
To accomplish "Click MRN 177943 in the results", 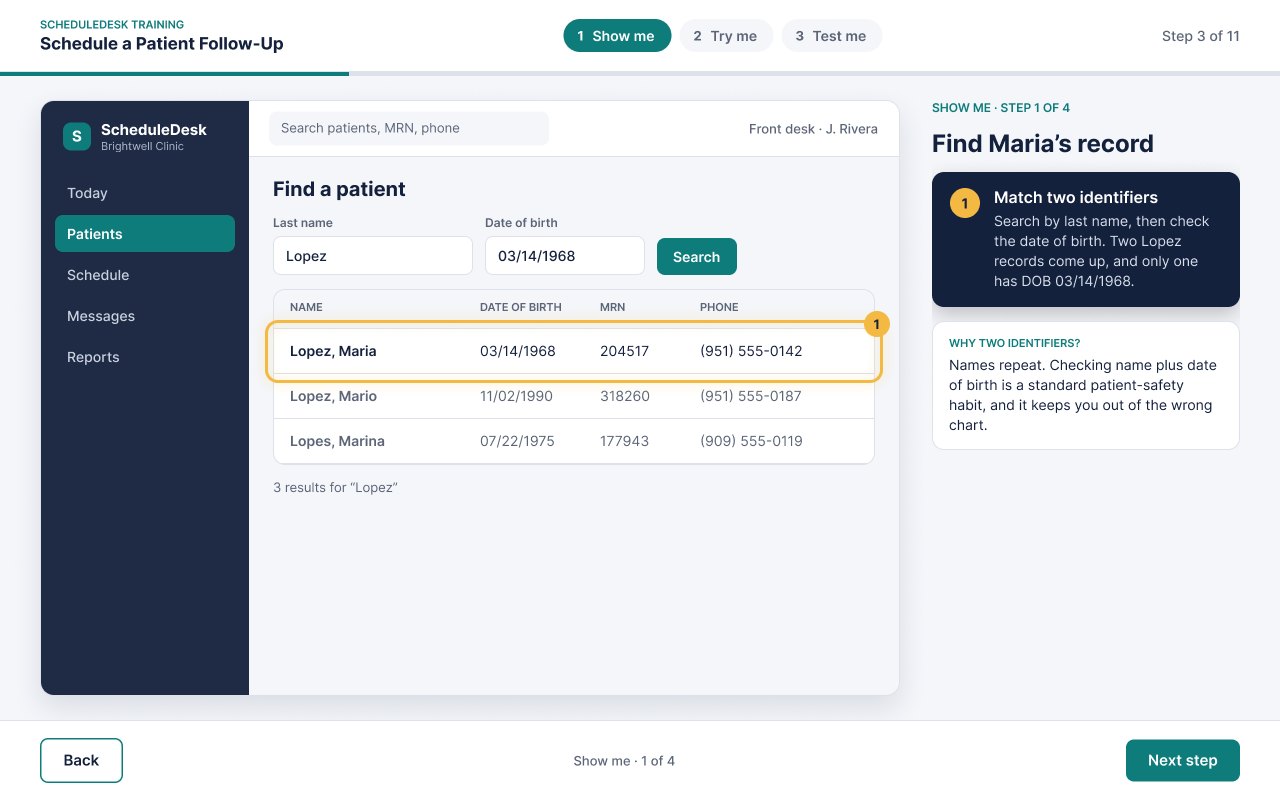I will click(625, 441).
